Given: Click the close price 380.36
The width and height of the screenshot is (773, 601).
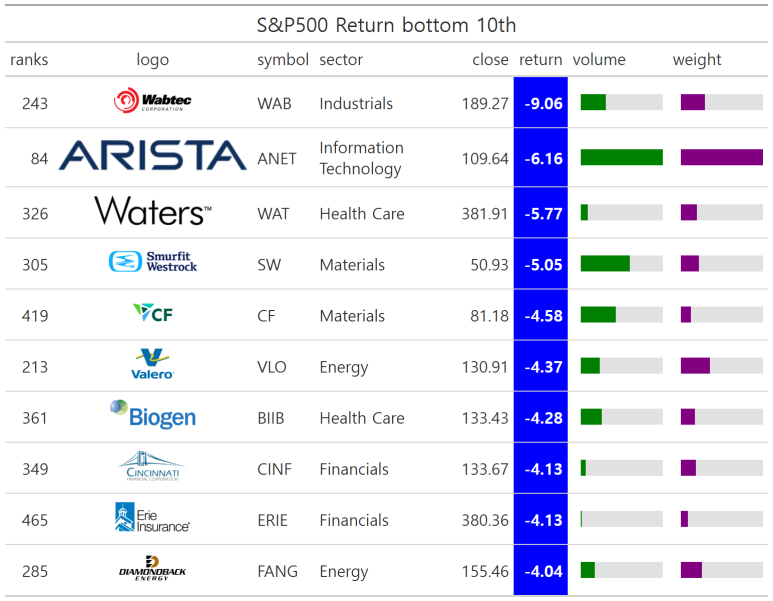Looking at the screenshot, I should click(485, 520).
